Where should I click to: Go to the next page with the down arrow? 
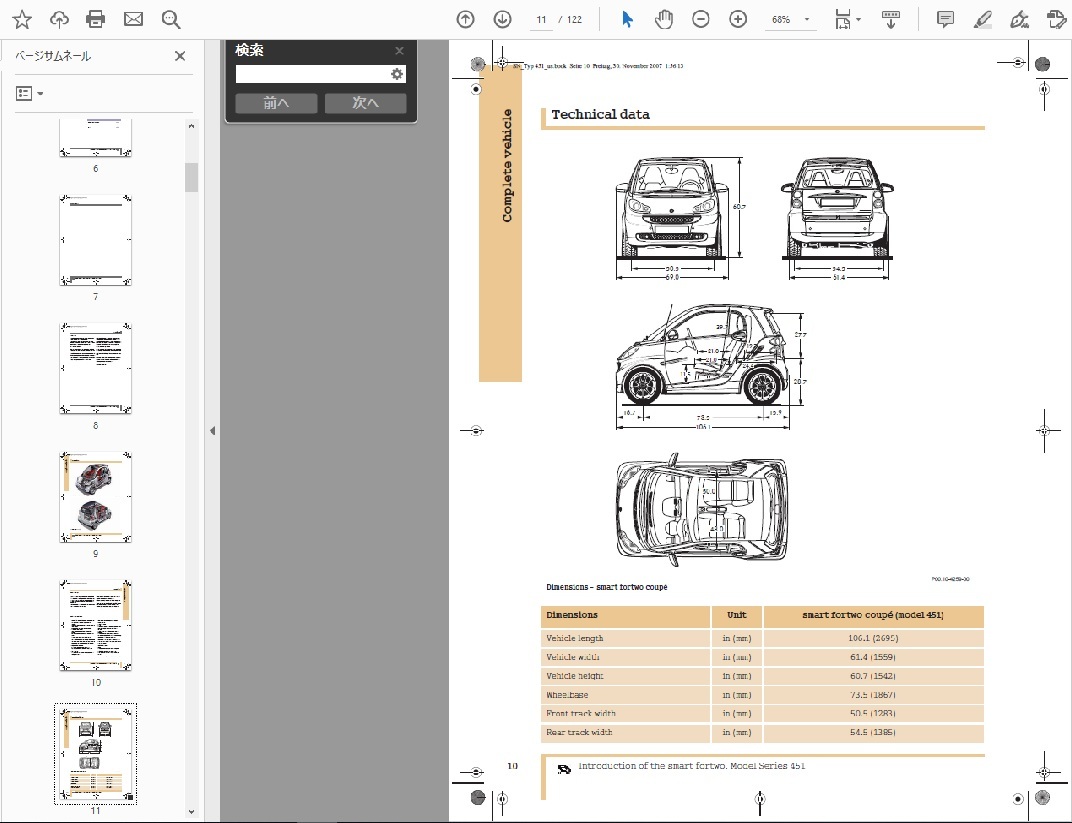click(502, 19)
